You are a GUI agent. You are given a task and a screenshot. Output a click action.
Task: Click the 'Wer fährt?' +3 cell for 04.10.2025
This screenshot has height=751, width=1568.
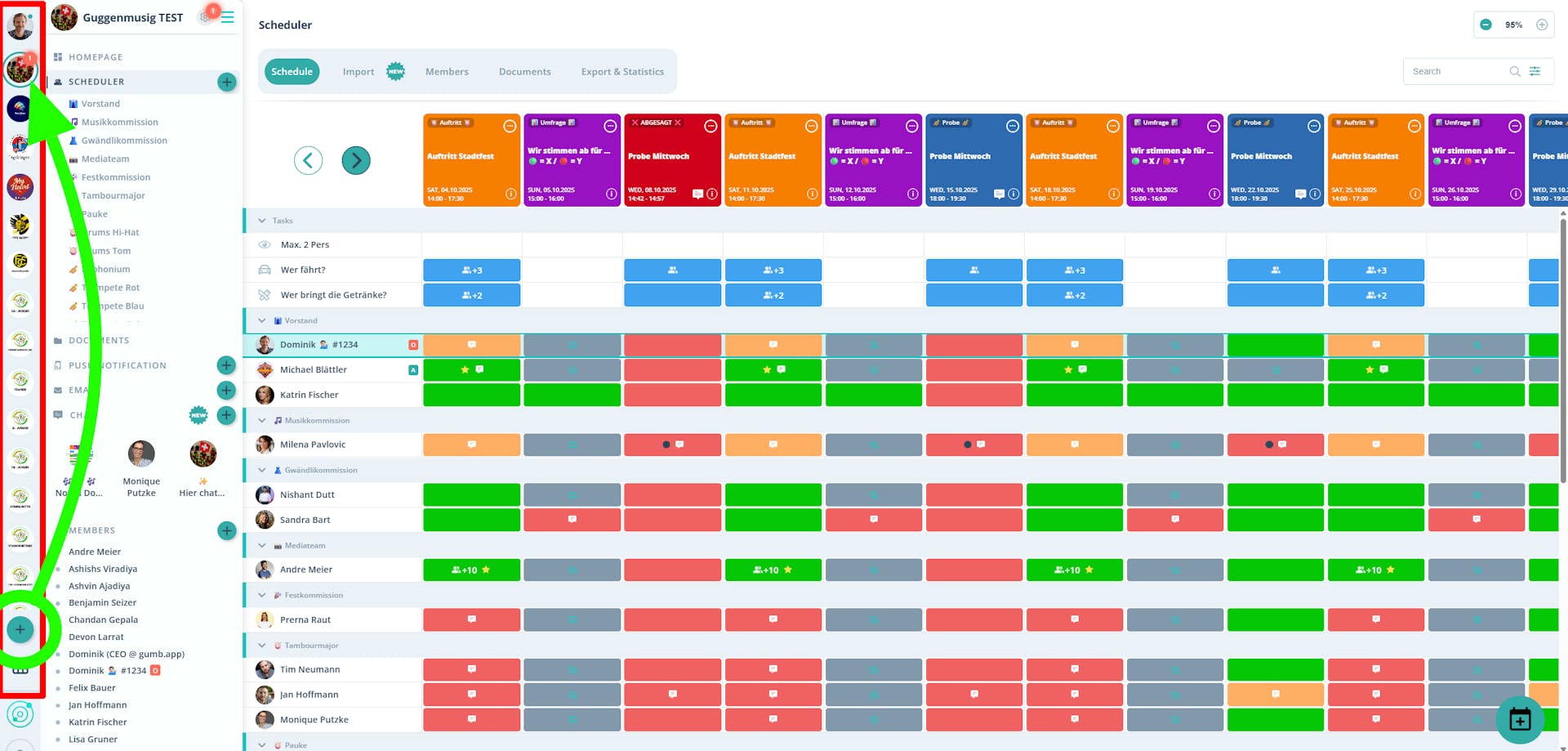[x=471, y=270]
